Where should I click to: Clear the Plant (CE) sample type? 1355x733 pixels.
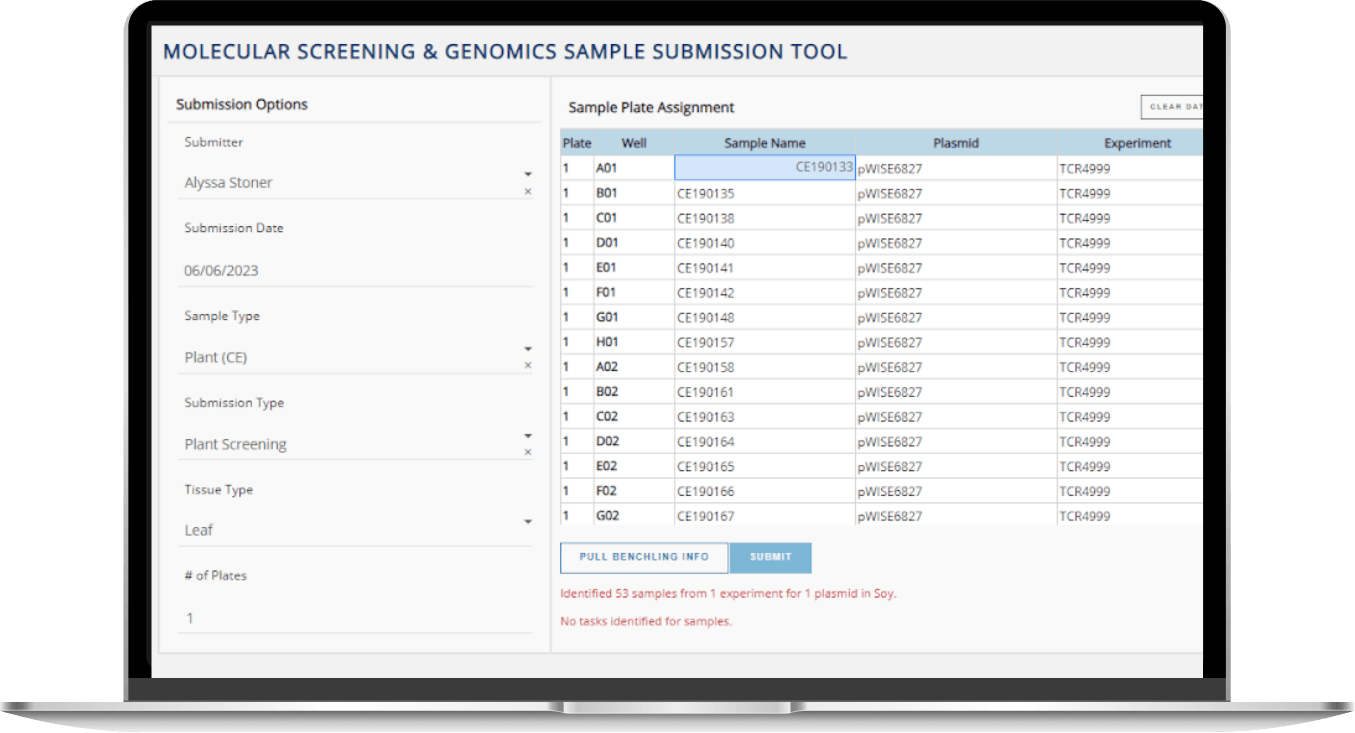point(528,366)
